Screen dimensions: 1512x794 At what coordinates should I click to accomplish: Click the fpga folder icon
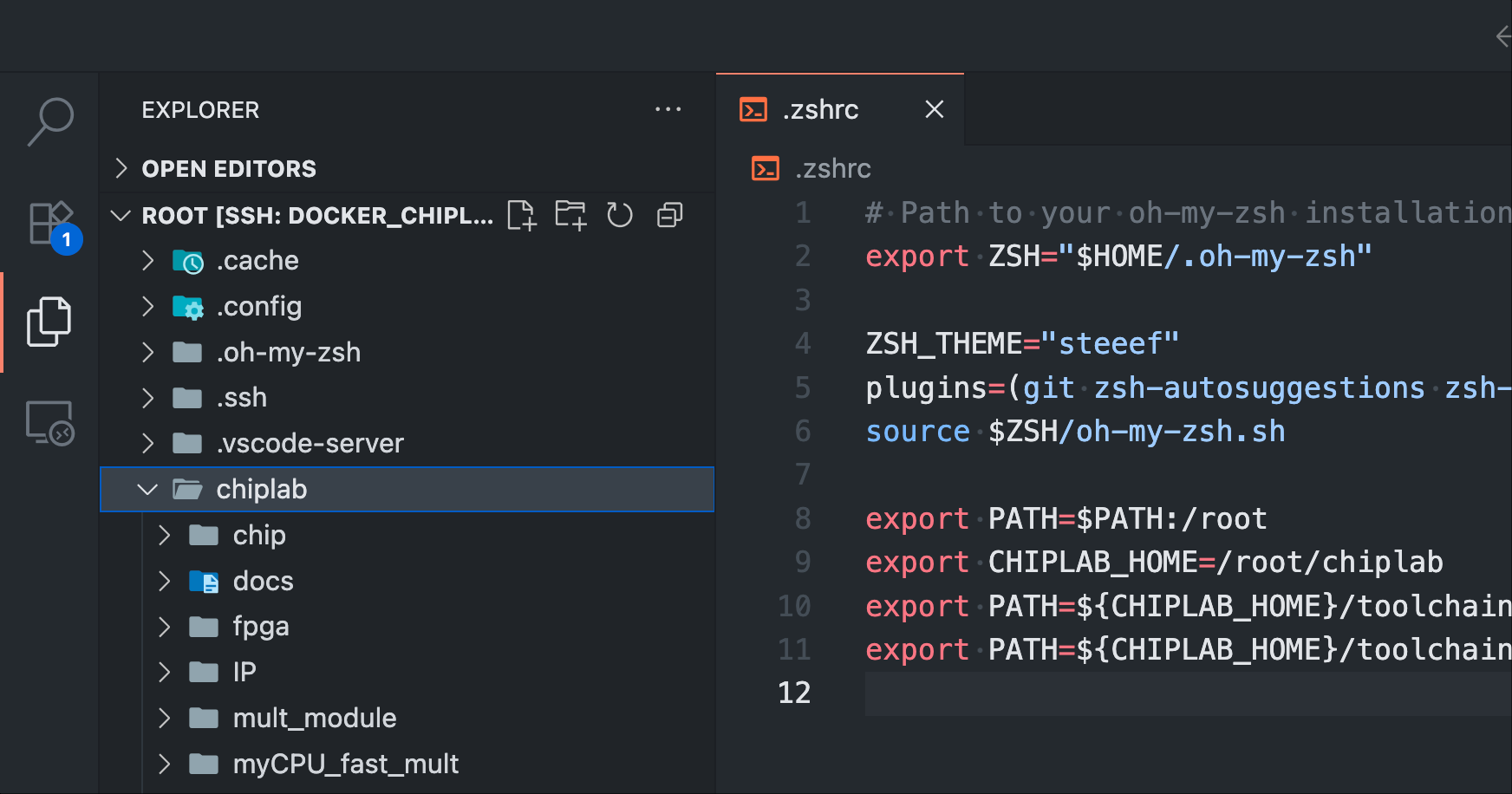204,626
